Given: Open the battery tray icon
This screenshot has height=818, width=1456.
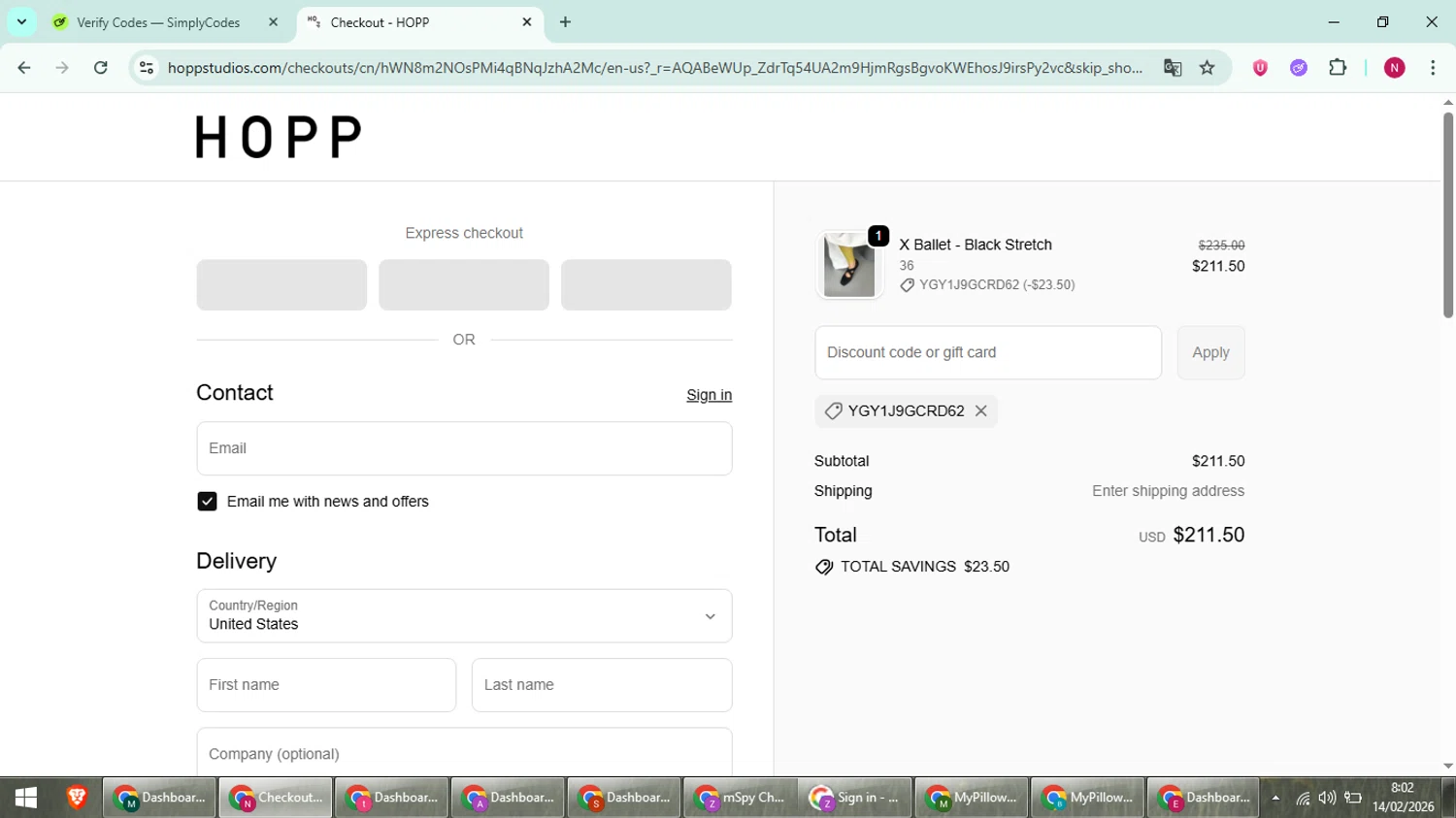Looking at the screenshot, I should click(x=1353, y=799).
